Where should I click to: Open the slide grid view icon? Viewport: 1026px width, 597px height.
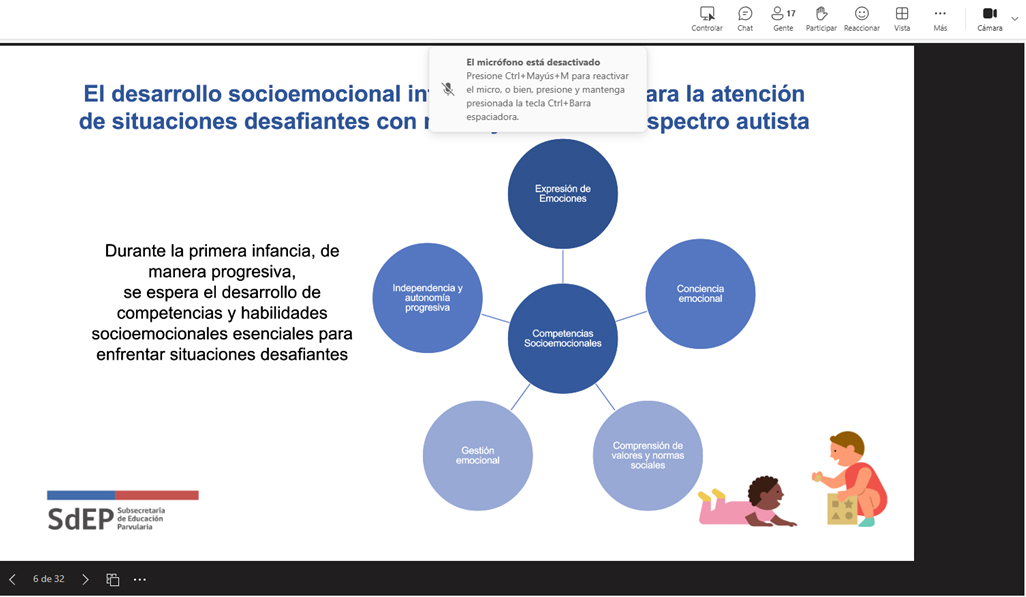click(x=113, y=579)
